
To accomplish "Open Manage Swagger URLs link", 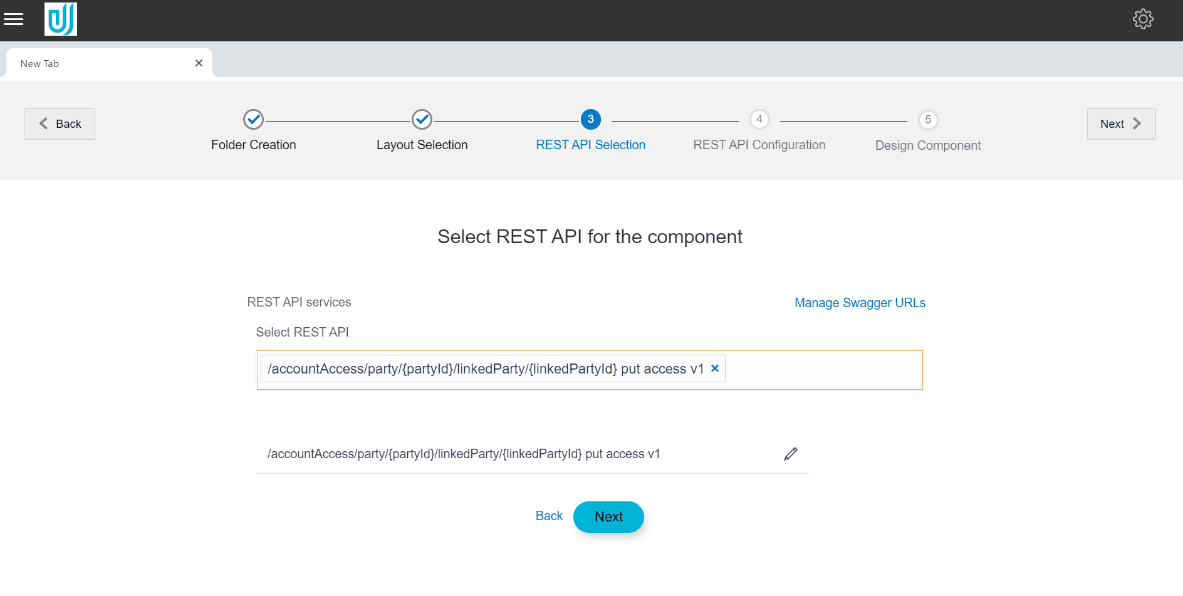I will [860, 303].
